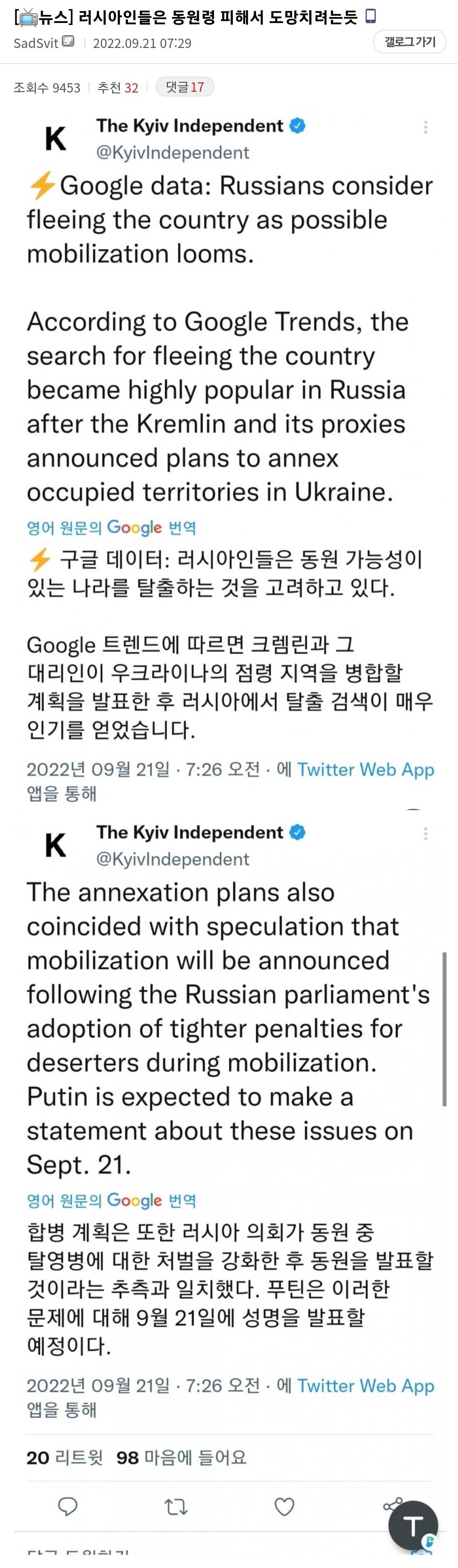
Task: Like the tweet with the heart icon
Action: pos(284,1506)
